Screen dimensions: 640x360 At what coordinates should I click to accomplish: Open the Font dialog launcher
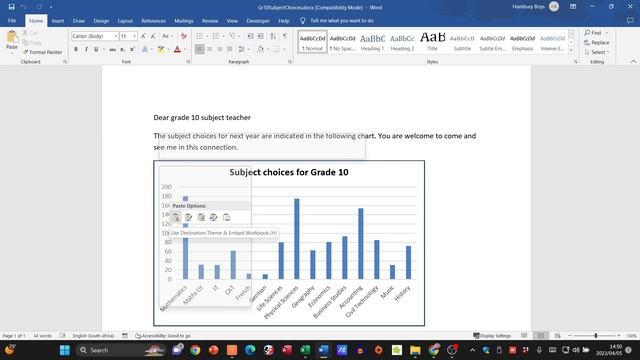click(x=188, y=62)
